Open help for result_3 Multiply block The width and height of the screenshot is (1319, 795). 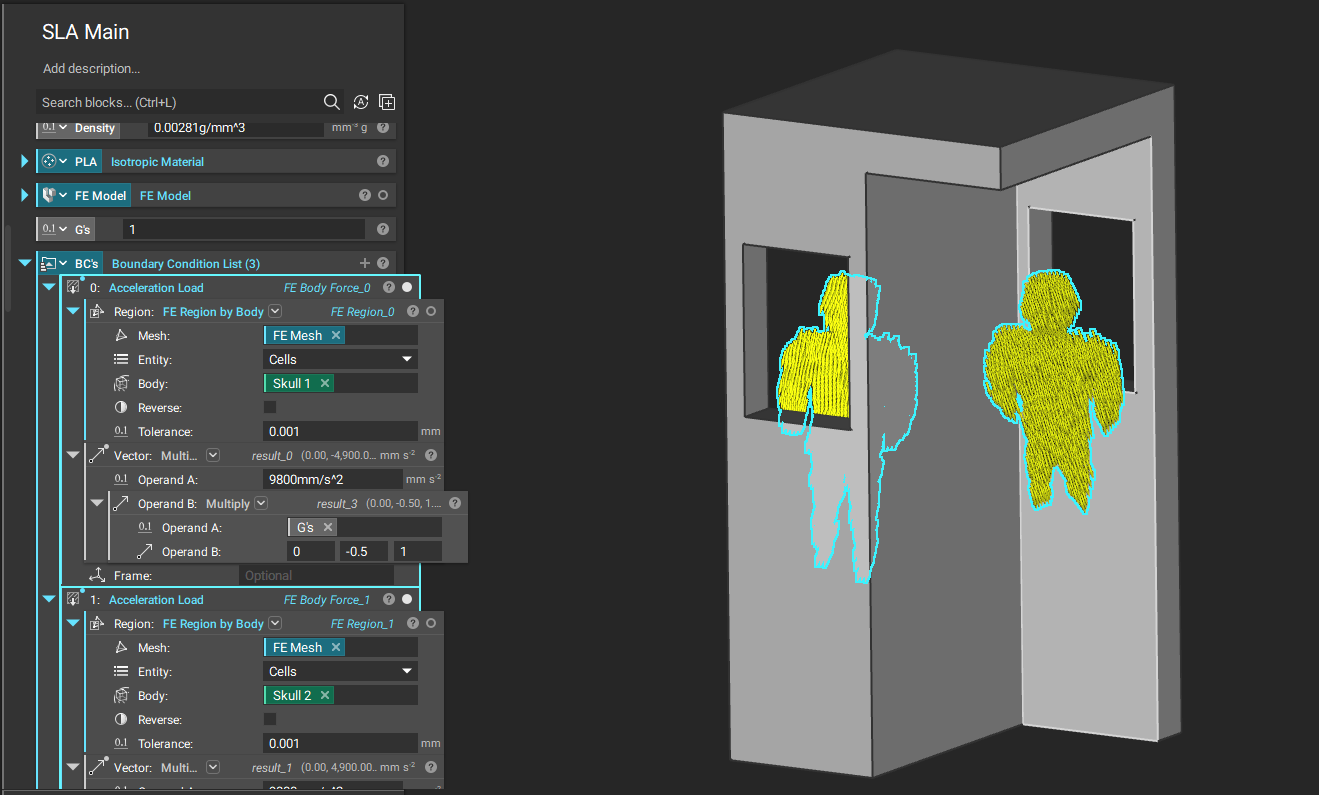point(455,503)
